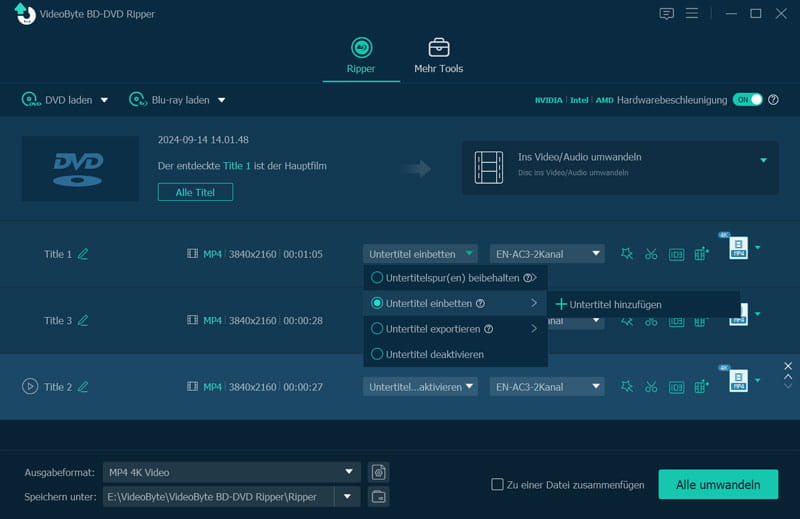
Task: Open Title 2 EN-AC3-2Kanal audio dropdown
Action: tap(547, 387)
